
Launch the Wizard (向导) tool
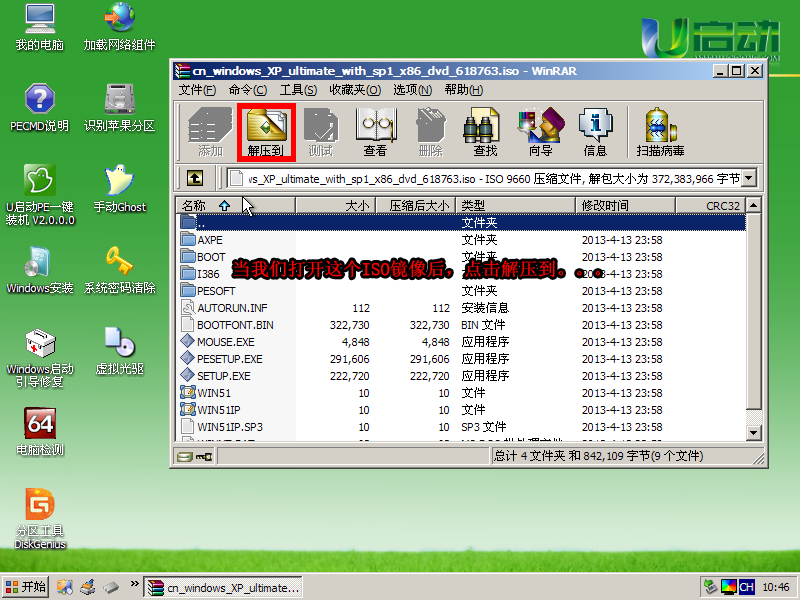coord(541,132)
